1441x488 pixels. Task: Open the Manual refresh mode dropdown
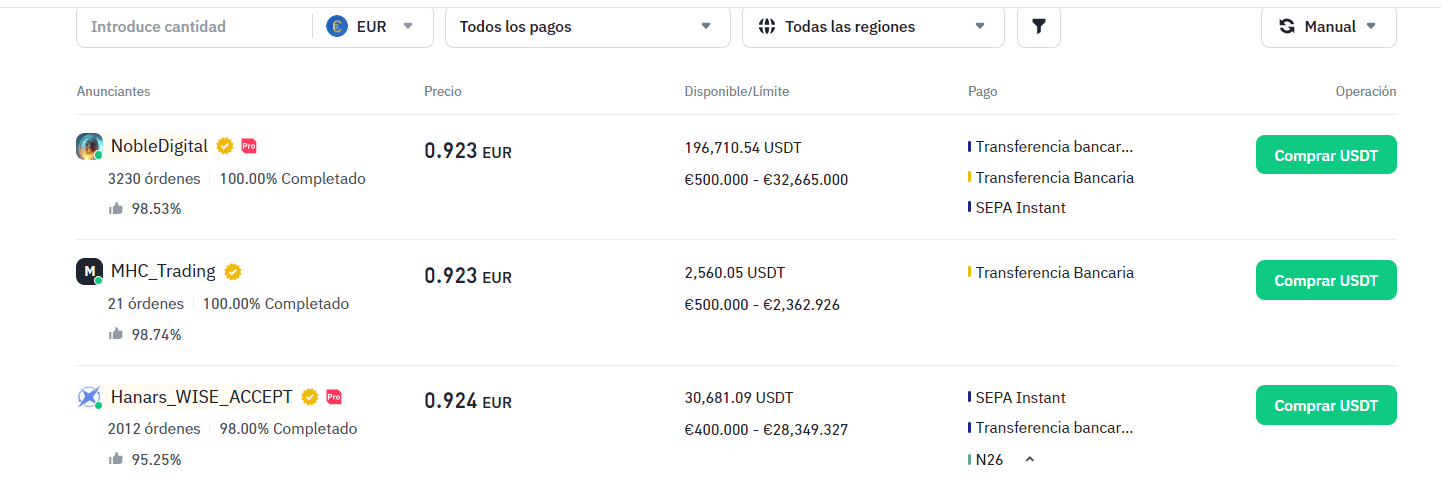(1329, 27)
